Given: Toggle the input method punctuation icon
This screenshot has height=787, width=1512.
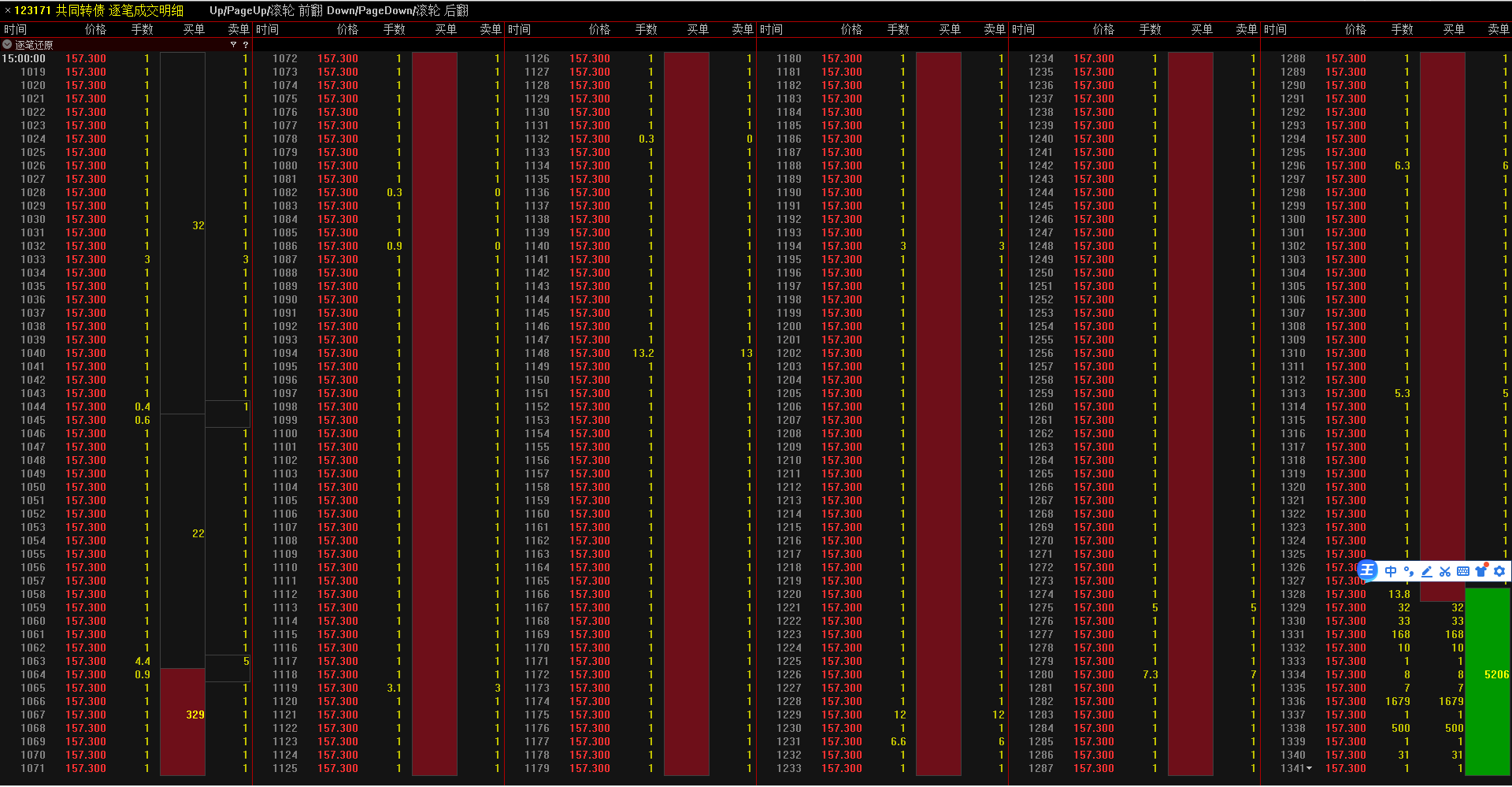Looking at the screenshot, I should (1409, 571).
